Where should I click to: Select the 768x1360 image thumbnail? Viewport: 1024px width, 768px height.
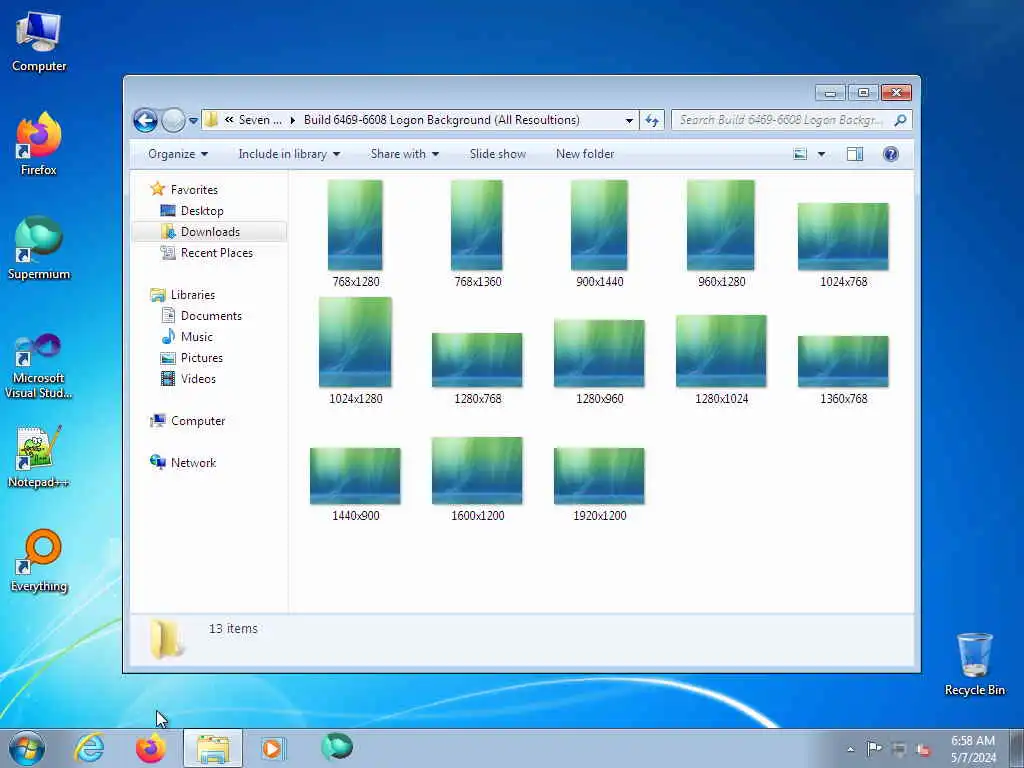pyautogui.click(x=477, y=225)
